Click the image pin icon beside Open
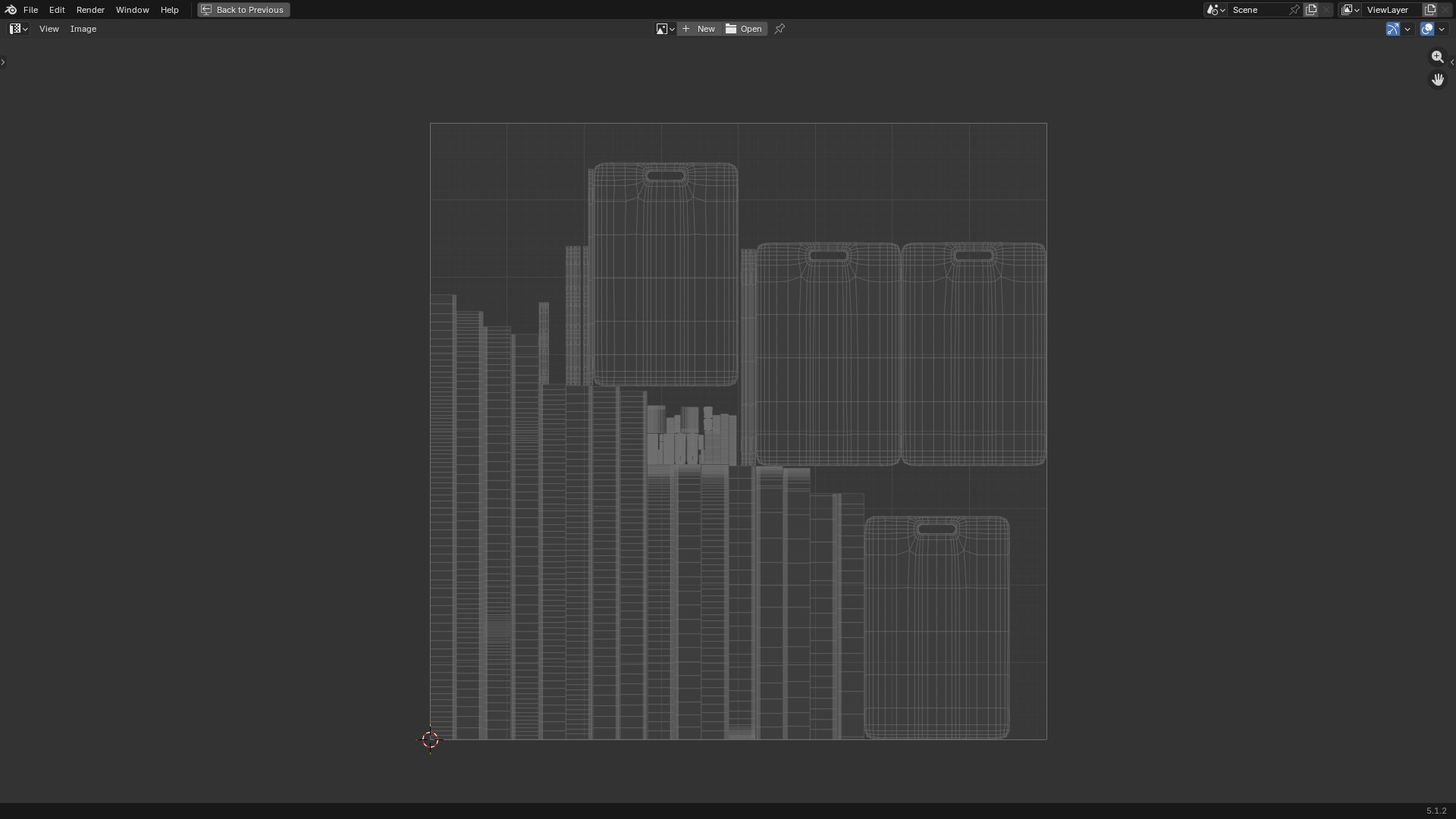Image resolution: width=1456 pixels, height=819 pixels. pos(780,29)
